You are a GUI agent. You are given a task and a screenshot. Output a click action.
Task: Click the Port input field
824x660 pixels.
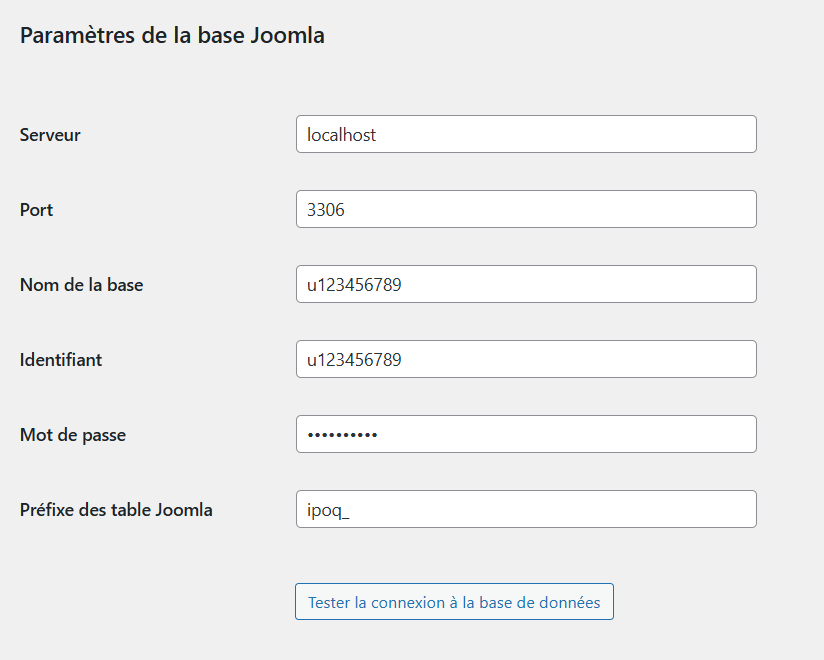click(x=525, y=209)
